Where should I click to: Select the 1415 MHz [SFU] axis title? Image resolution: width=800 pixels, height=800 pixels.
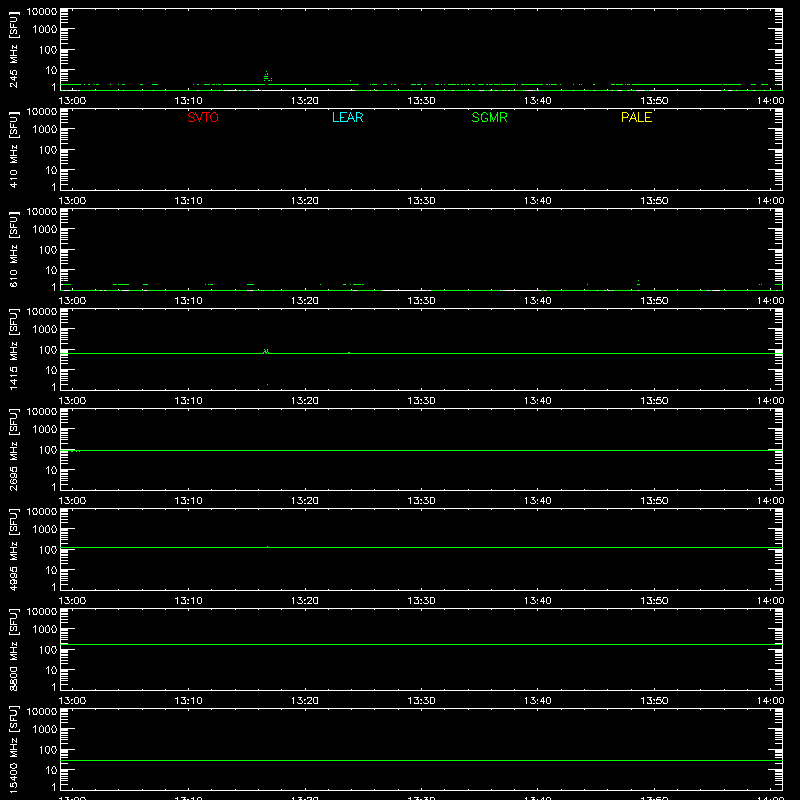click(13, 349)
